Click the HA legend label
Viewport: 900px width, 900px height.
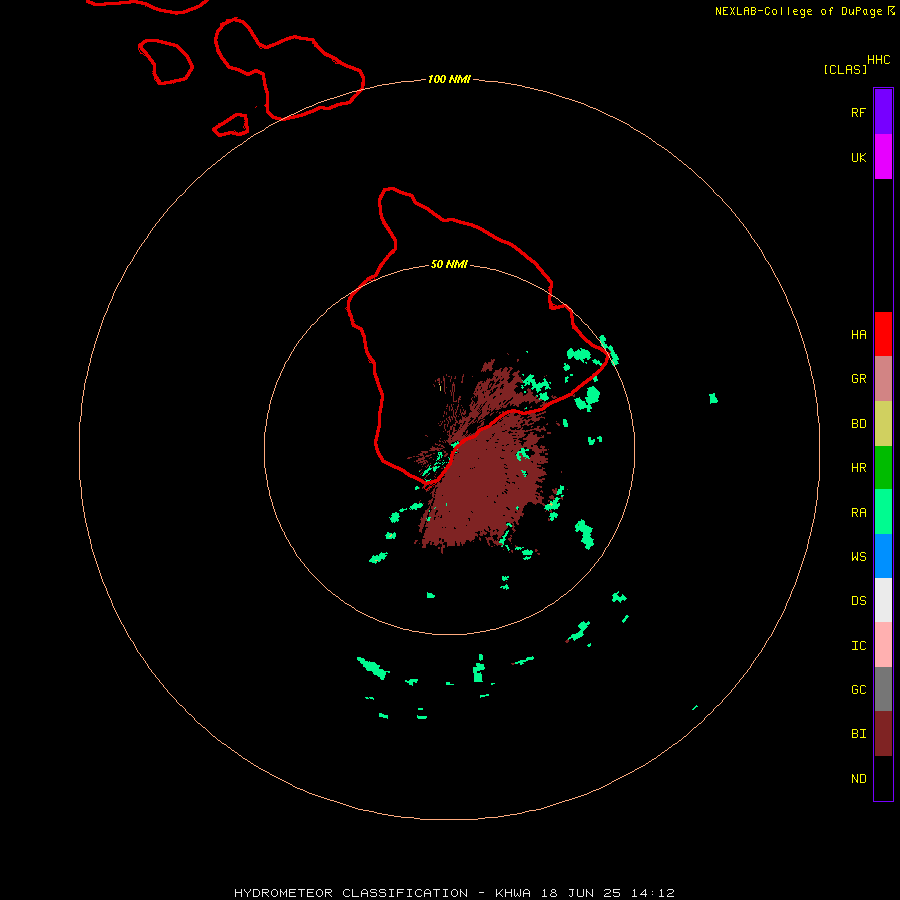click(858, 335)
